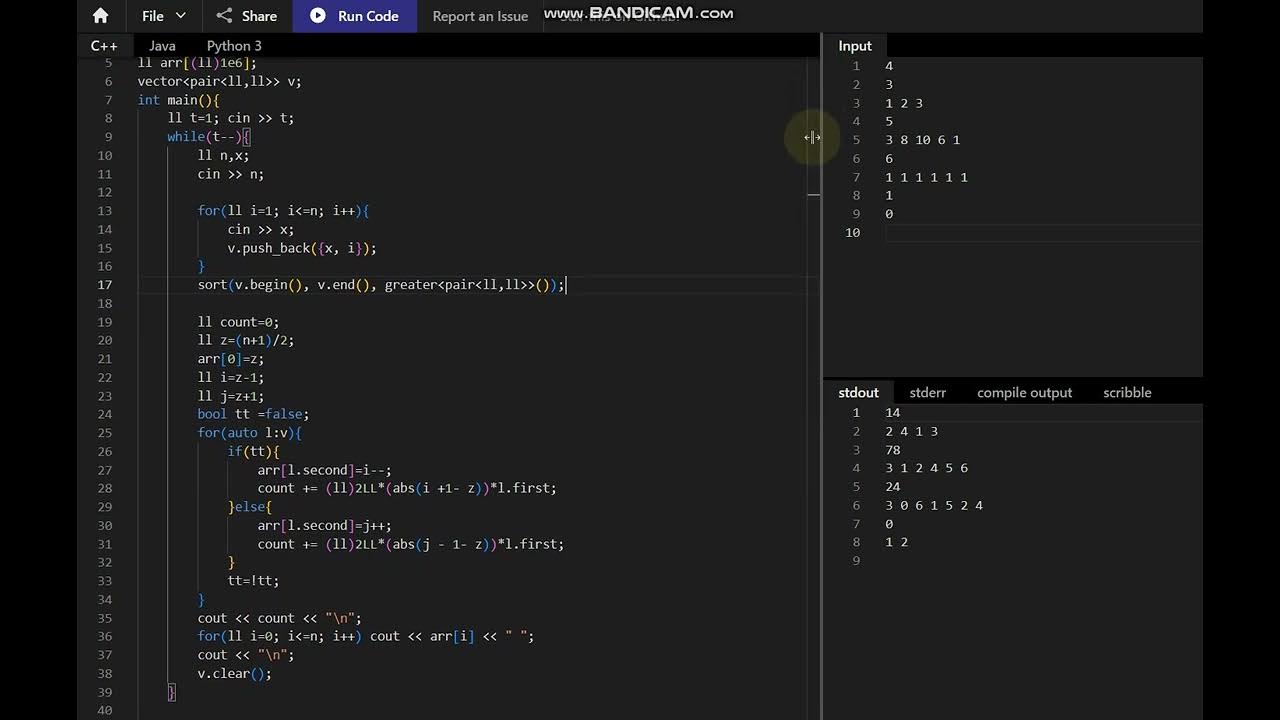
Task: Open the stderr output tab
Action: tap(927, 393)
